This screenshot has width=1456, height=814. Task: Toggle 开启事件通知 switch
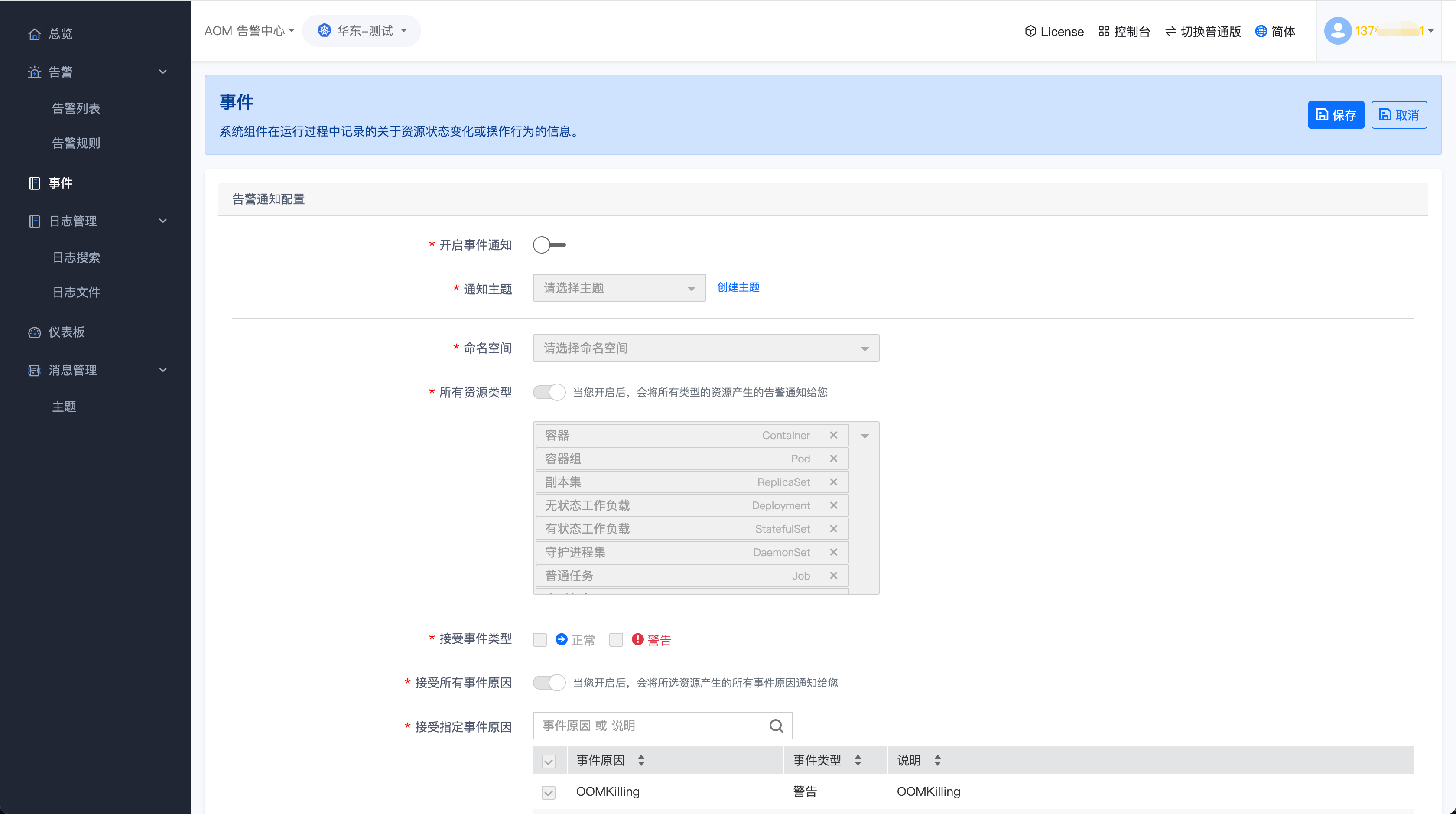pos(549,245)
